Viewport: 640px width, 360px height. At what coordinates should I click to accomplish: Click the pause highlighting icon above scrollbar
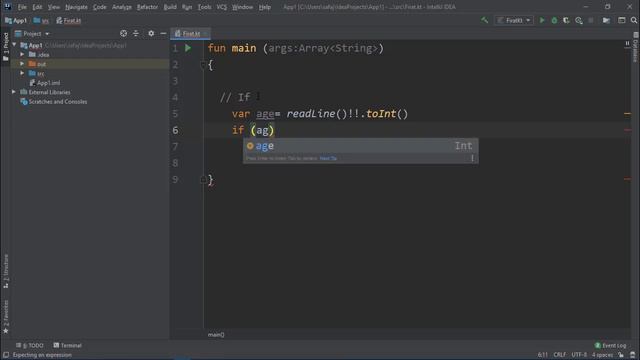pyautogui.click(x=627, y=43)
